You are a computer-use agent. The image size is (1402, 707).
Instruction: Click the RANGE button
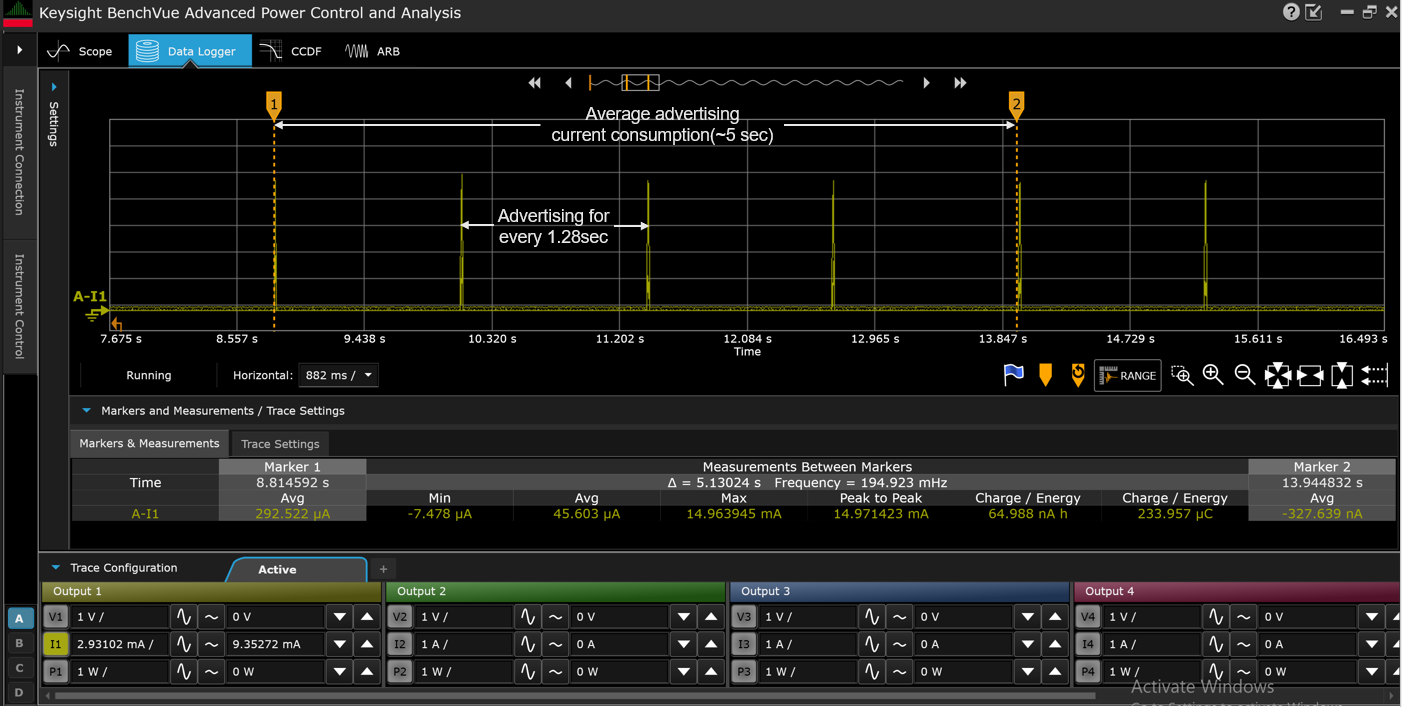(1127, 375)
